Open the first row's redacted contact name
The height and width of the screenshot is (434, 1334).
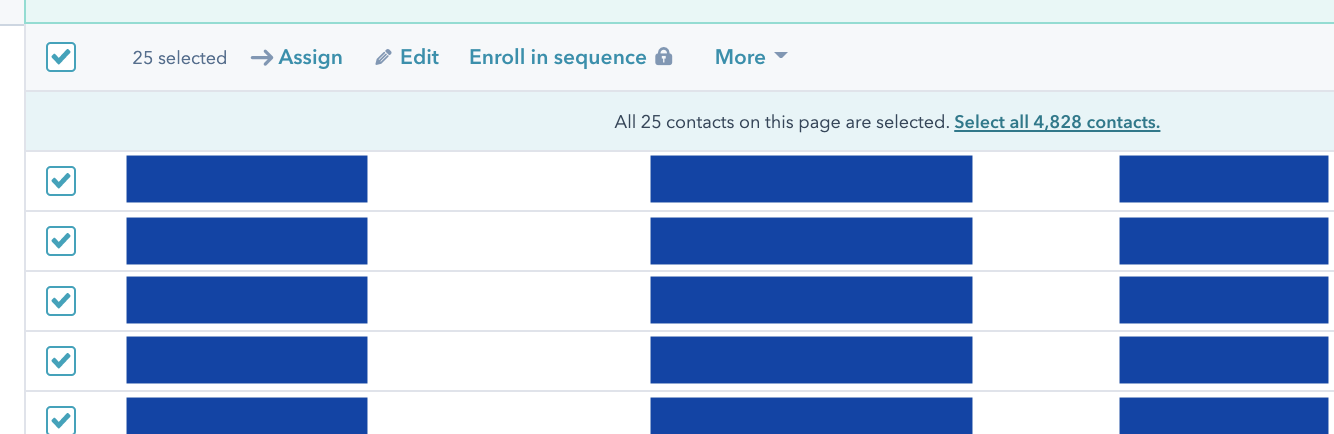point(247,179)
